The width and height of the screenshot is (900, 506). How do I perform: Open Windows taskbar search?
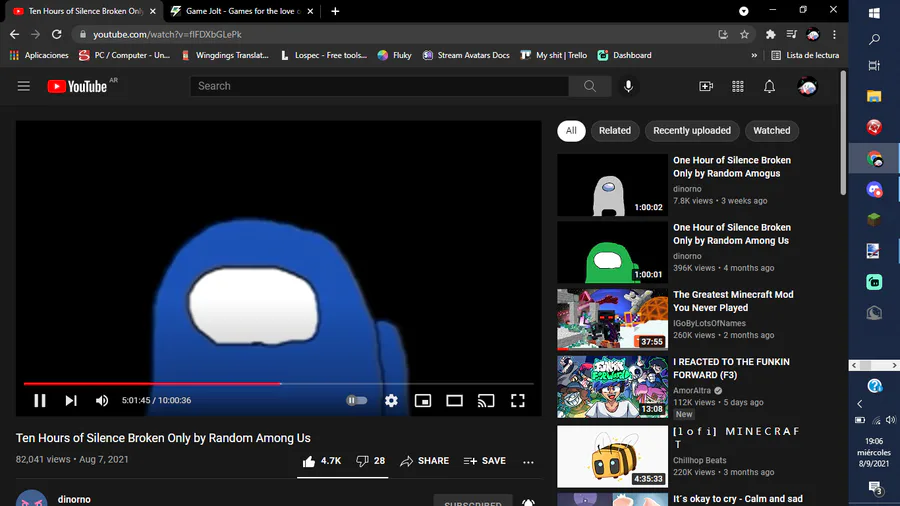point(874,39)
